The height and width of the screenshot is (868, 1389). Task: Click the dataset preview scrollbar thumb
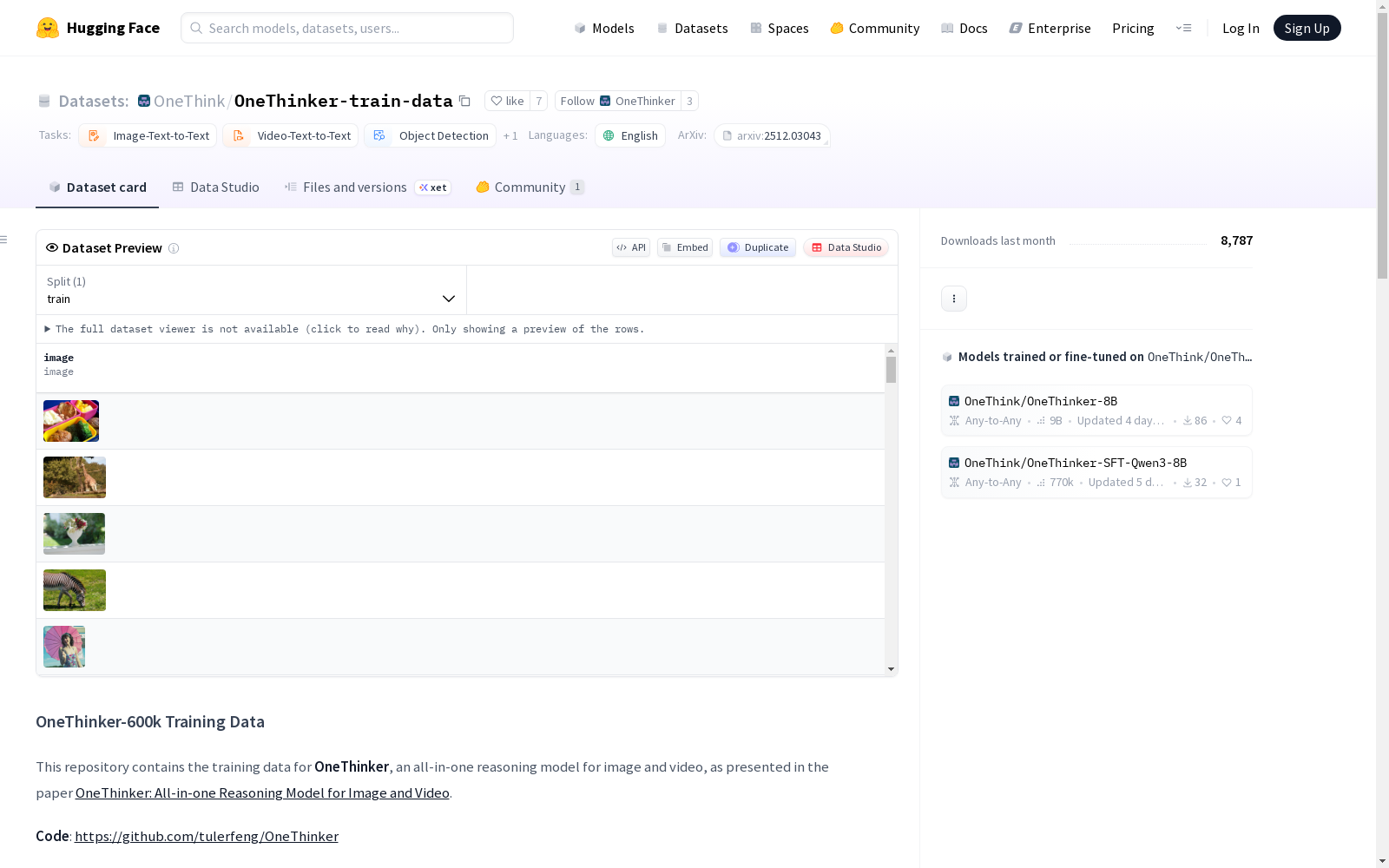(x=891, y=369)
